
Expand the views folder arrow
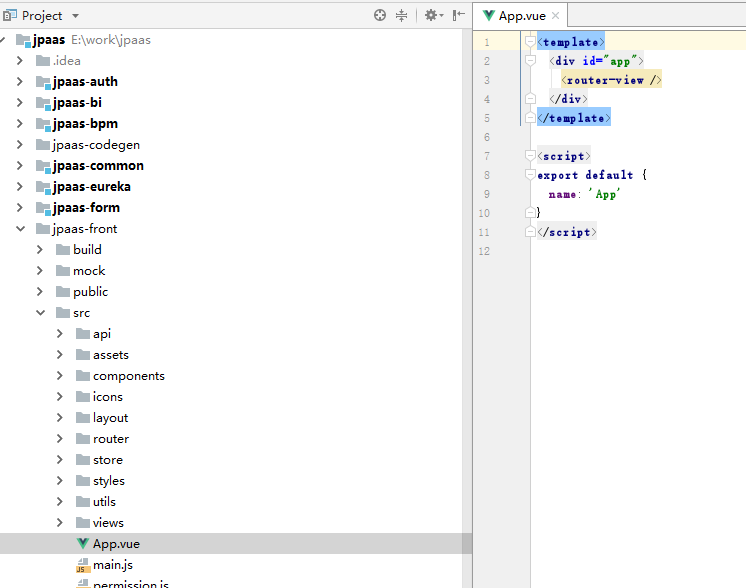pyautogui.click(x=60, y=522)
